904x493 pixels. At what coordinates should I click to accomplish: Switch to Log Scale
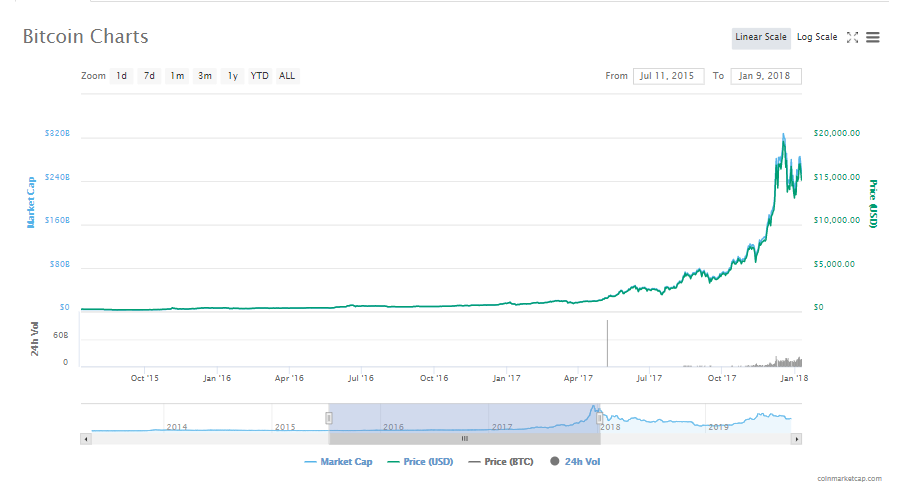[817, 37]
